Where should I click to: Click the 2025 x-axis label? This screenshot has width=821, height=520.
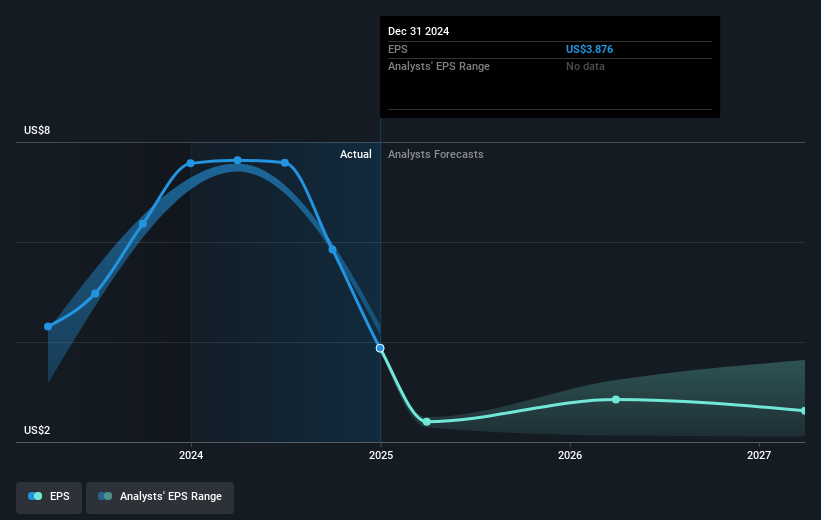click(381, 456)
